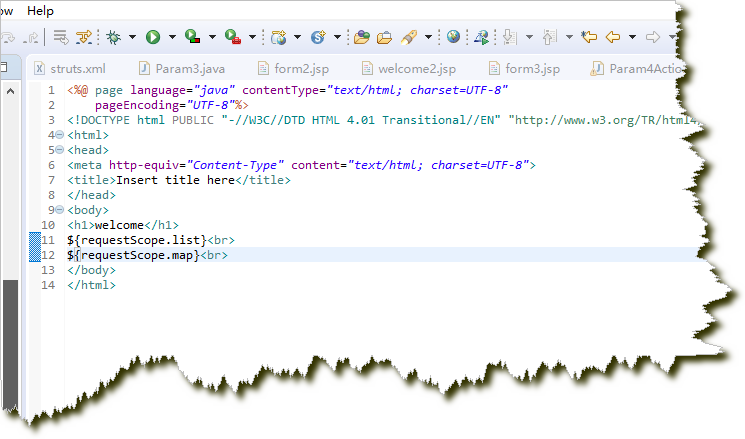745x439 pixels.
Task: Switch to the form2.jsp tab
Action: pyautogui.click(x=294, y=68)
